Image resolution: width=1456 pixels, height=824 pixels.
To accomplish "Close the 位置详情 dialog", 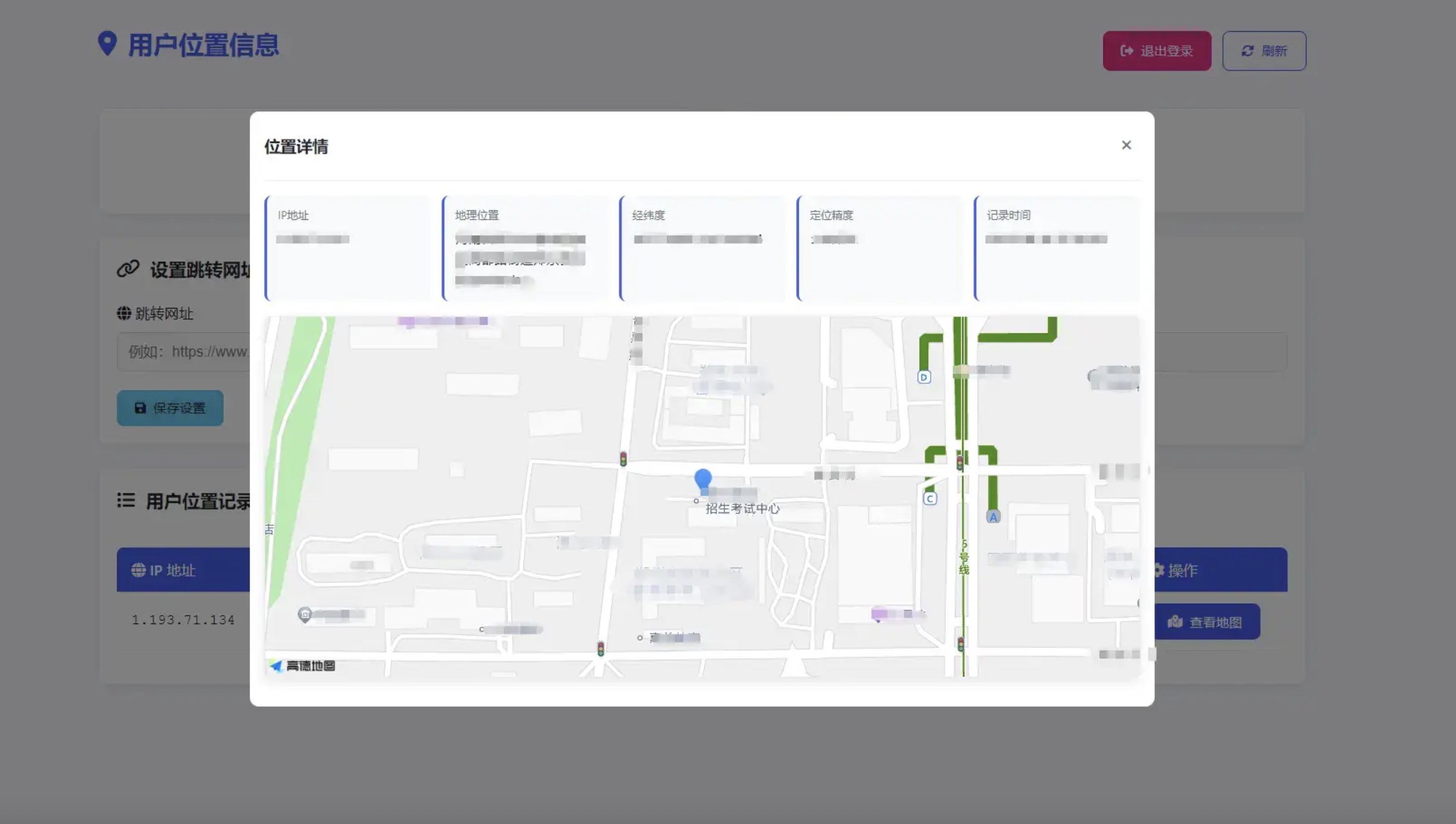I will tap(1126, 146).
